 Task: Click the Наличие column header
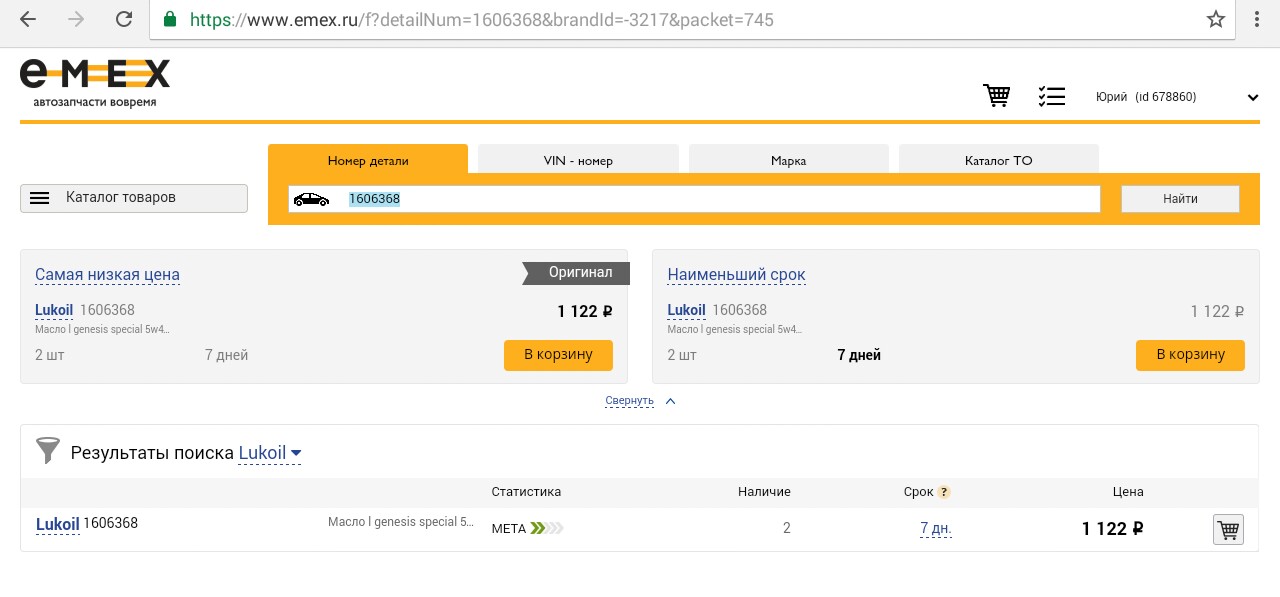point(764,492)
